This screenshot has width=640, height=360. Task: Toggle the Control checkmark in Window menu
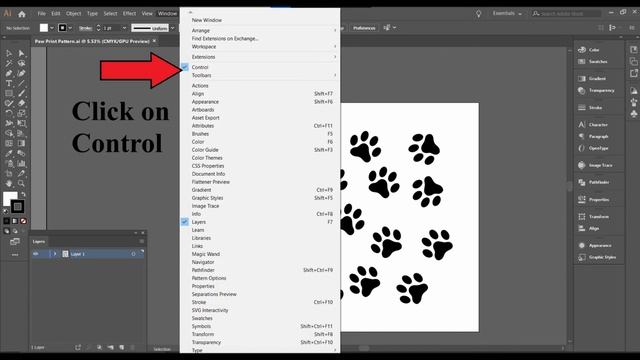pos(185,67)
